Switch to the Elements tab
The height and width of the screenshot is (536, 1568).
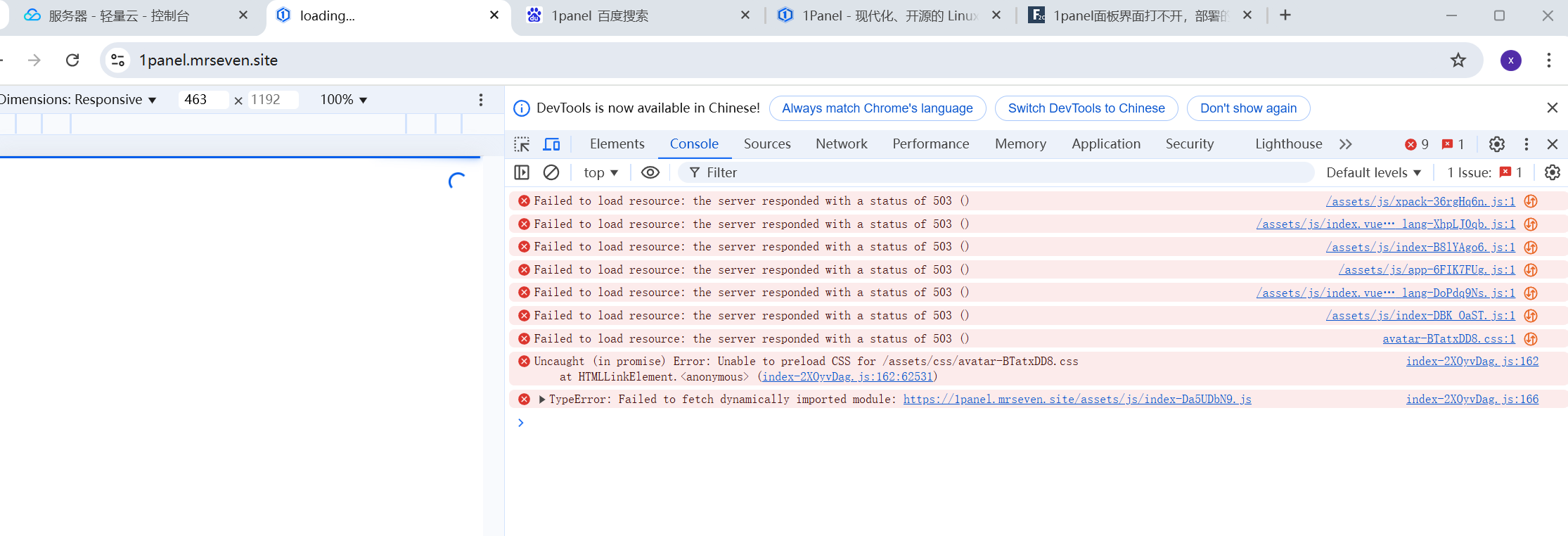point(617,144)
